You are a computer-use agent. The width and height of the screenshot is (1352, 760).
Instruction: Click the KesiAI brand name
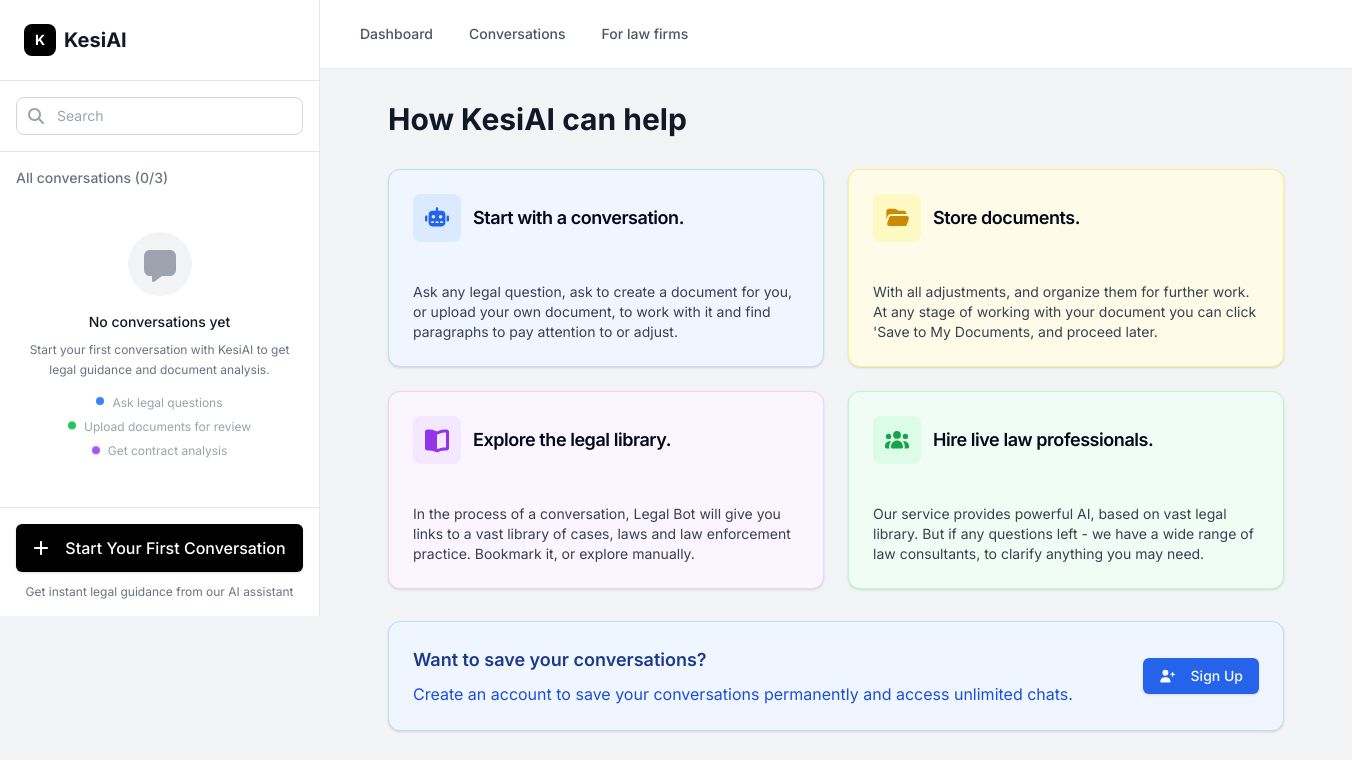[95, 40]
